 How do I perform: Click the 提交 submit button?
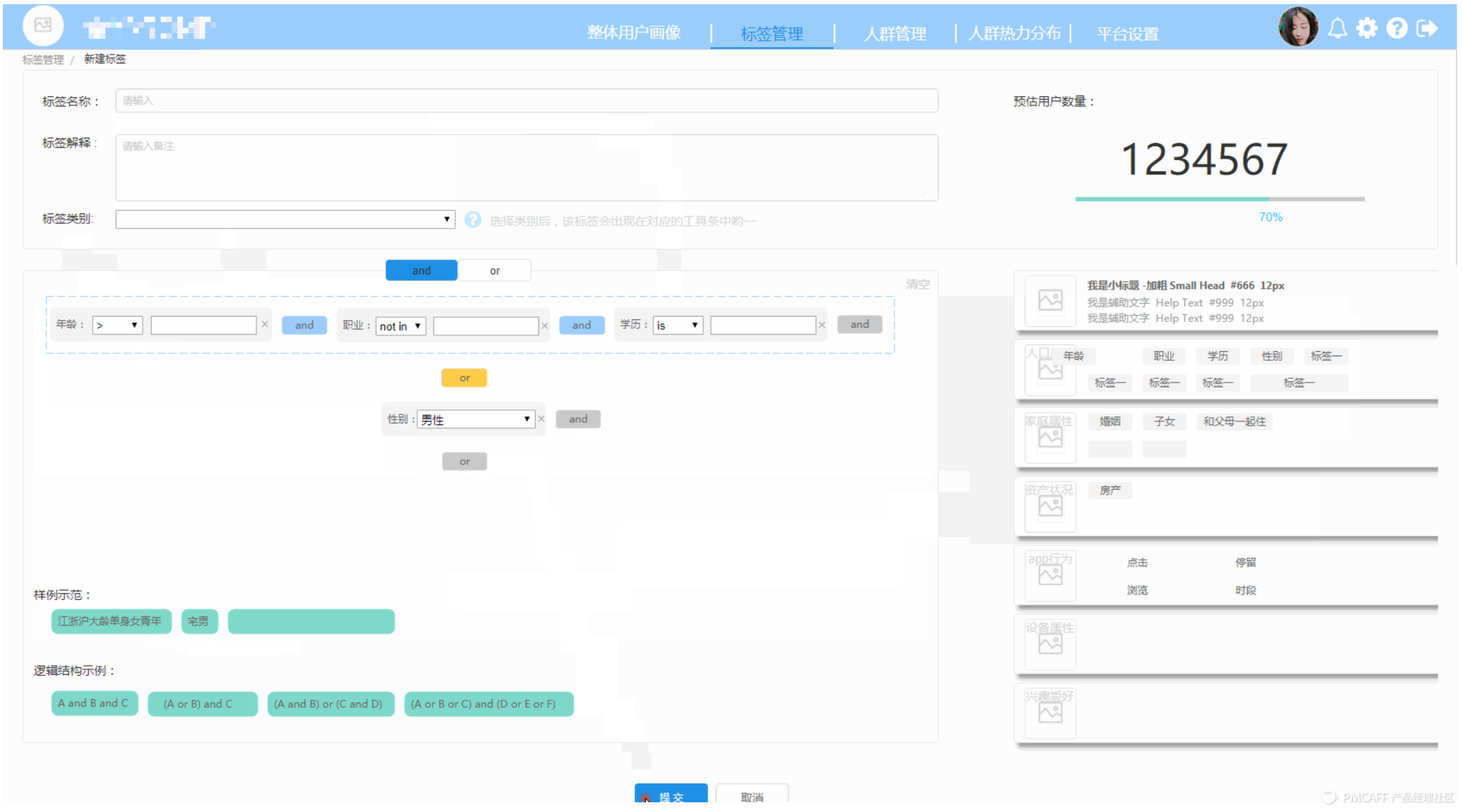pyautogui.click(x=670, y=797)
